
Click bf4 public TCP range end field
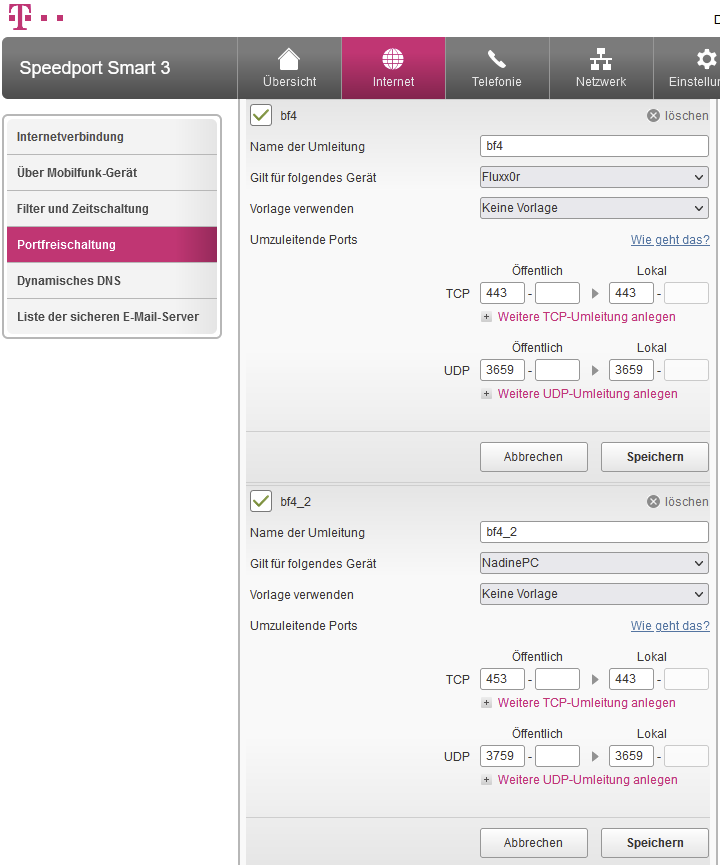coord(557,293)
